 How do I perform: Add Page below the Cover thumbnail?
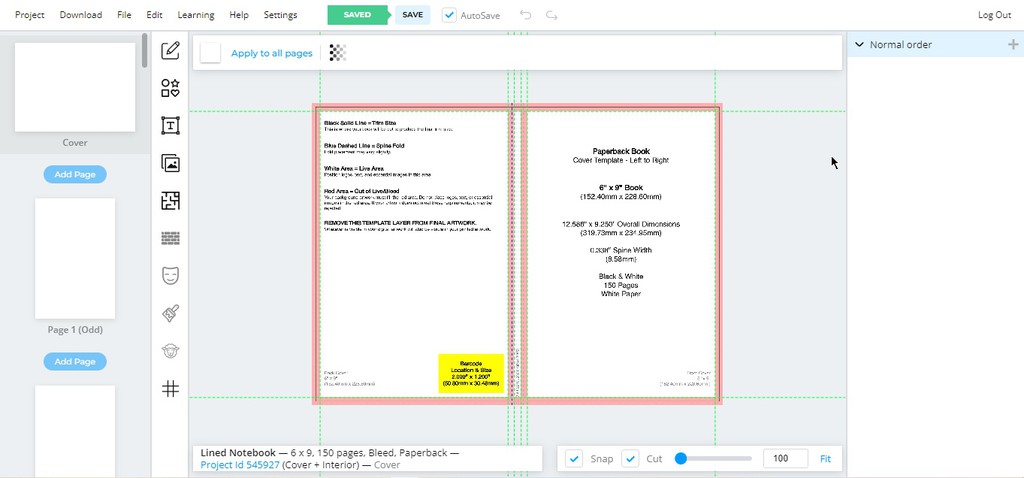75,174
